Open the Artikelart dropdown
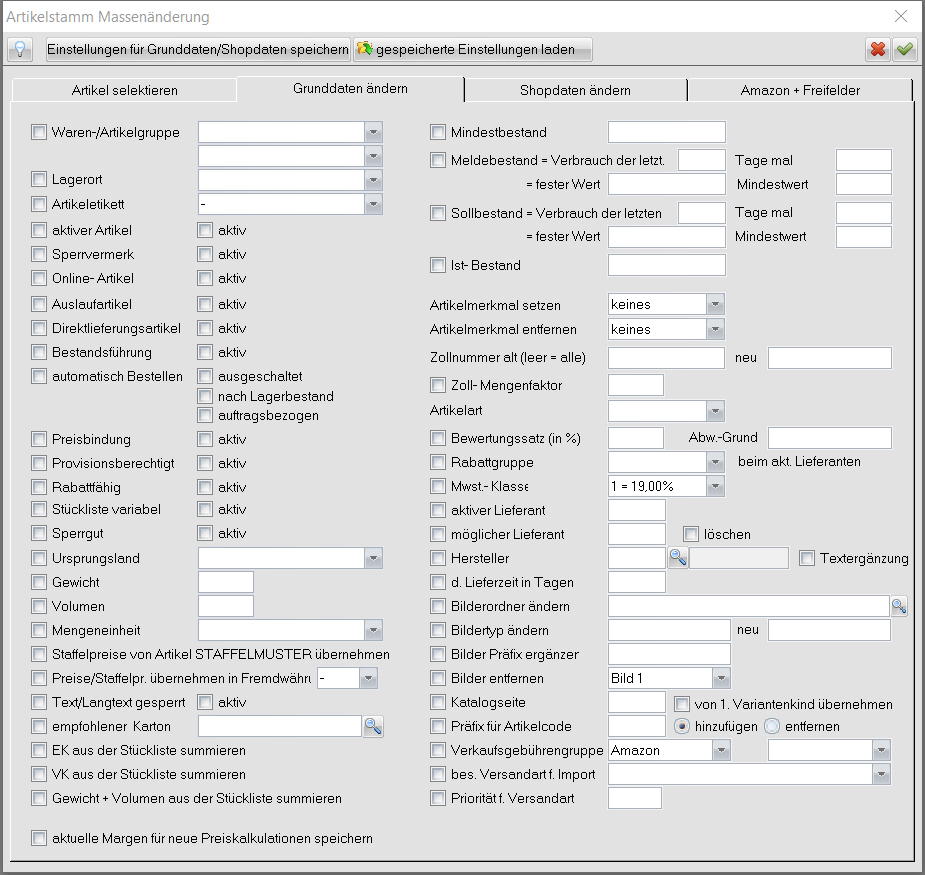 pos(716,411)
